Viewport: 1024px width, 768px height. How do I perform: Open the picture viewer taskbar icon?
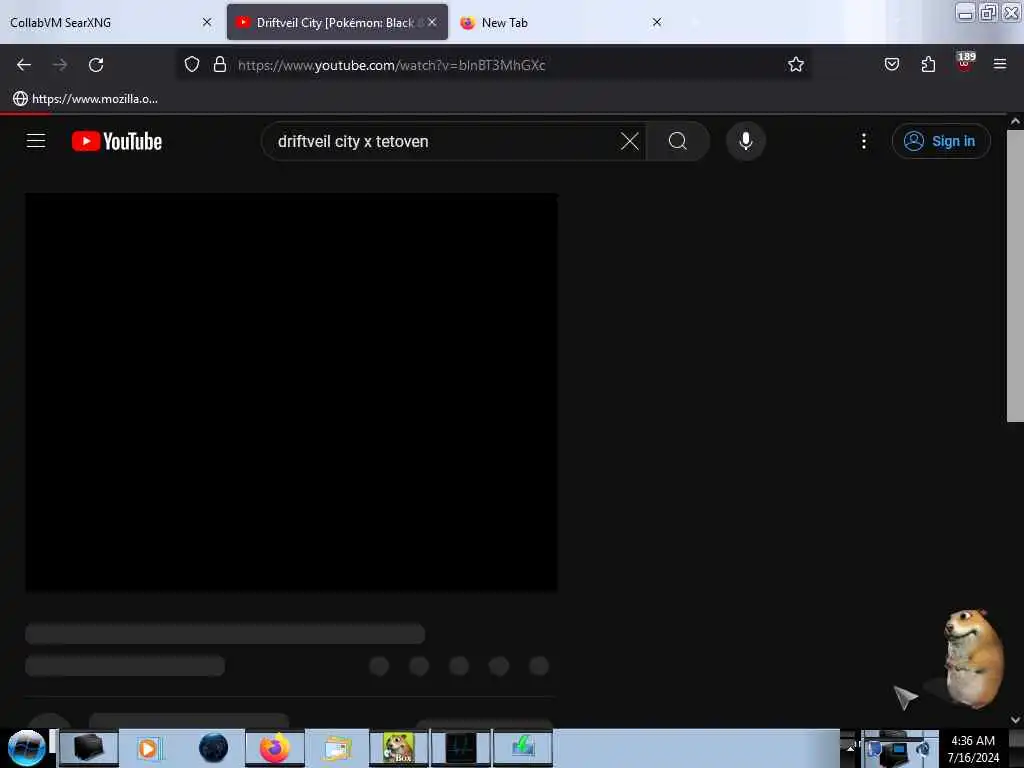337,748
